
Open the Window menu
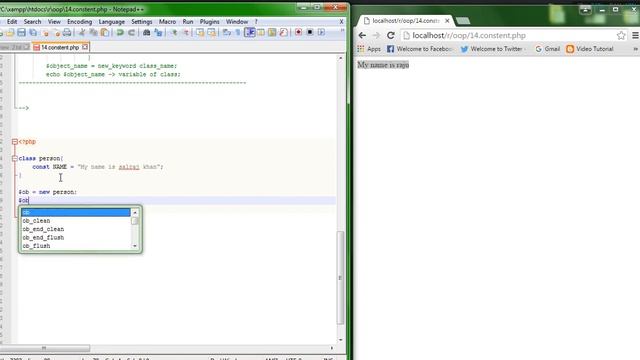pos(237,22)
